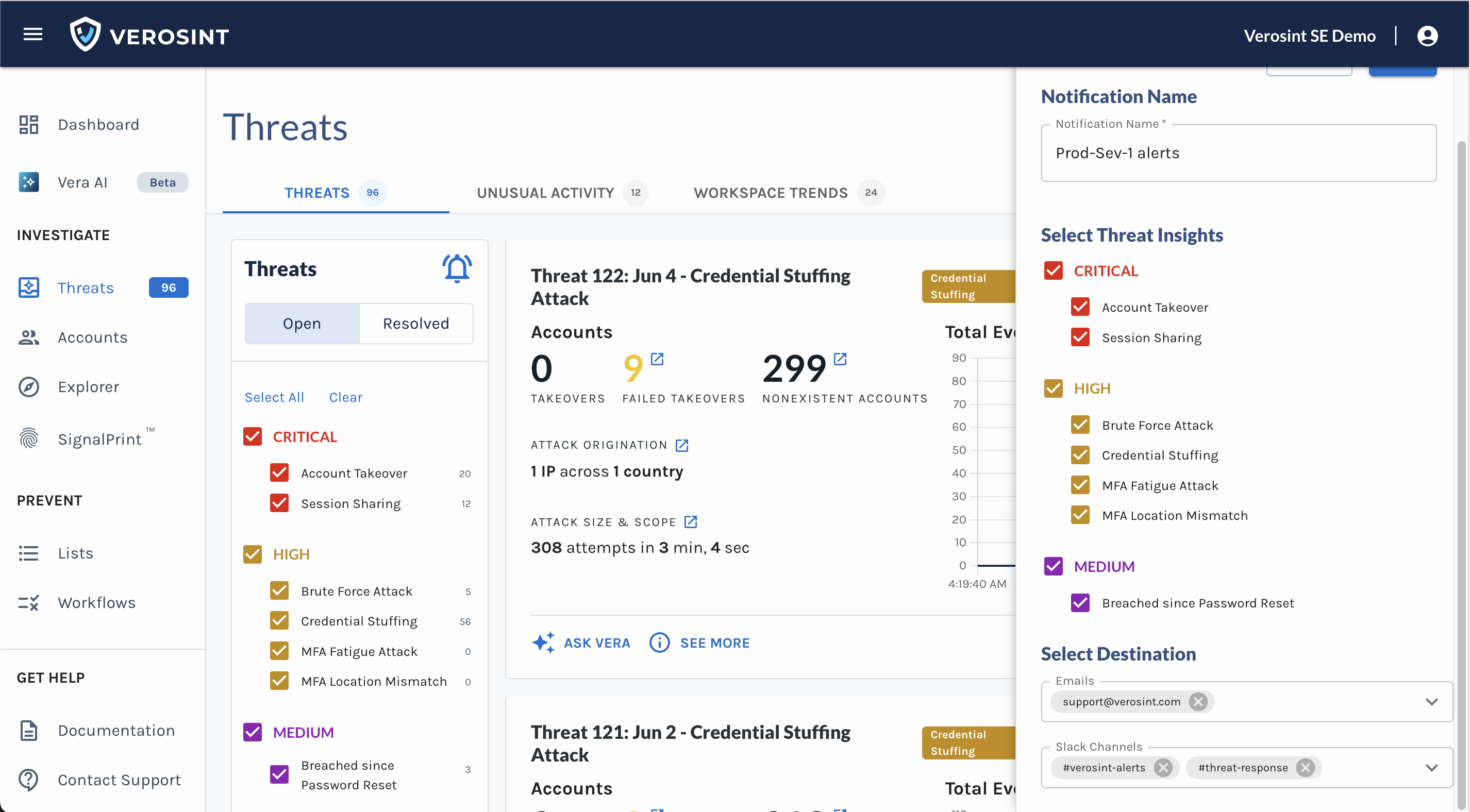
Task: Toggle the HIGH filter checkbox in Threats list
Action: tap(252, 554)
